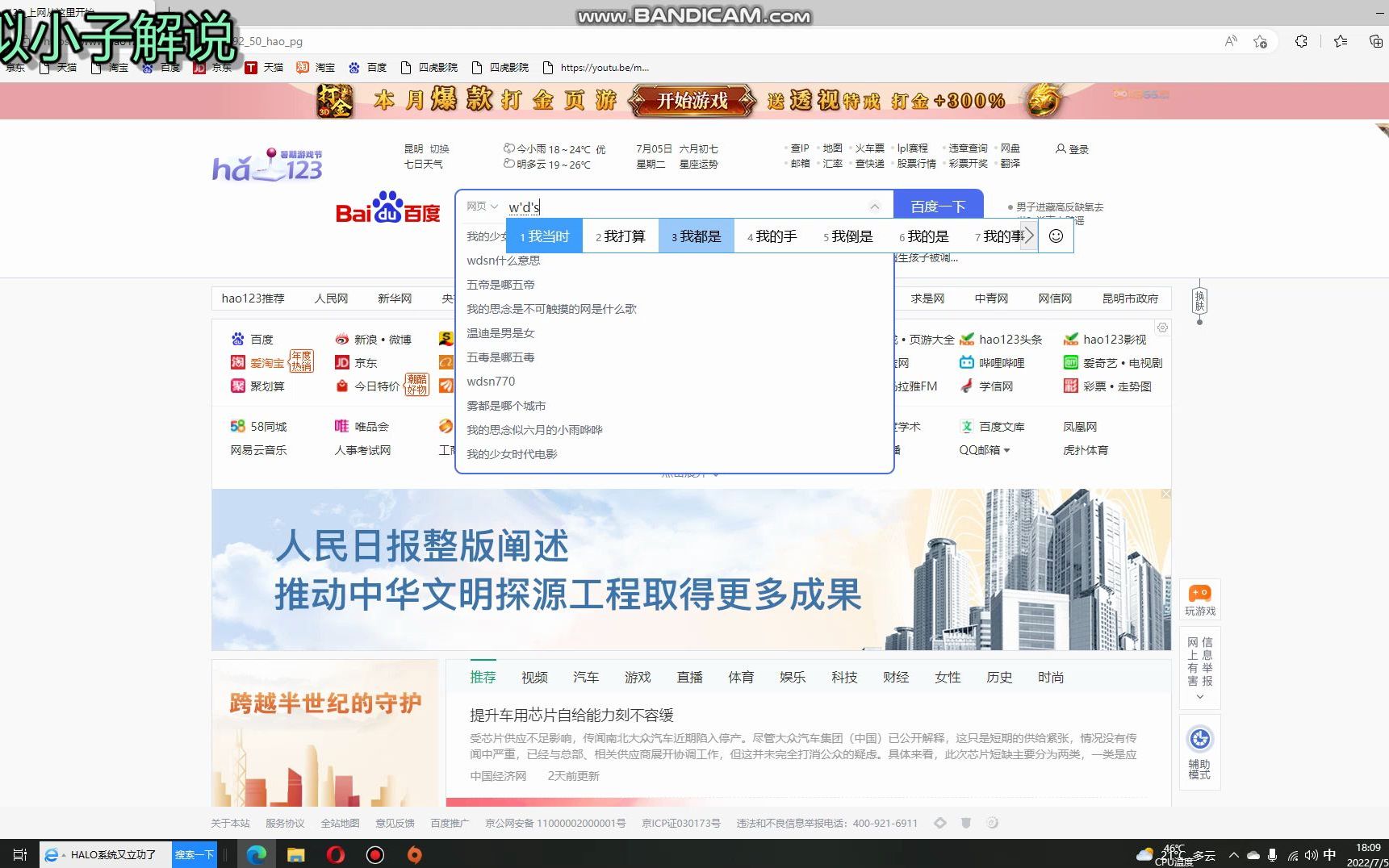1389x868 pixels.
Task: Open the 爱奇艺 · 电视剧 site link
Action: point(1113,363)
